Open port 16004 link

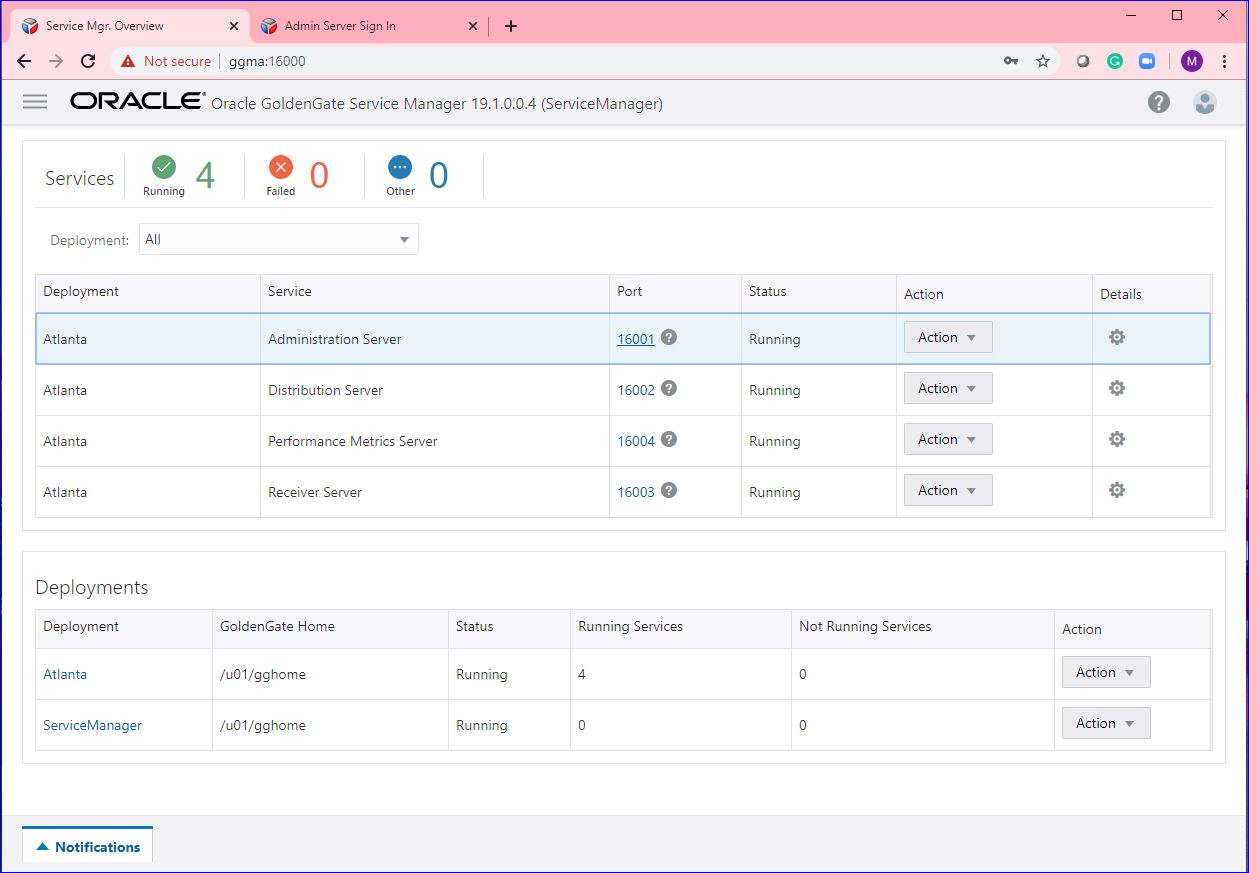click(x=635, y=441)
